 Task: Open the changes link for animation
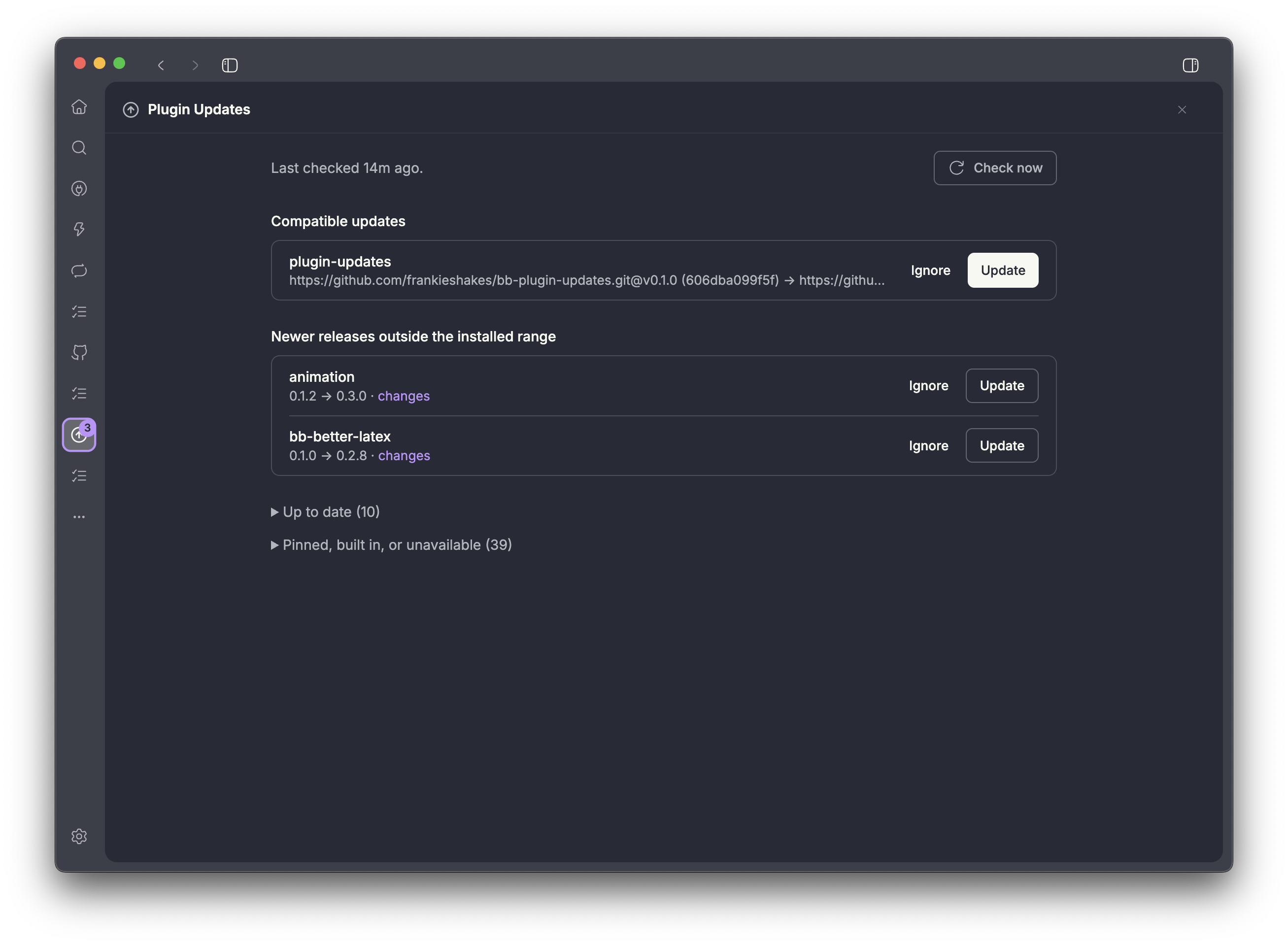pyautogui.click(x=403, y=397)
